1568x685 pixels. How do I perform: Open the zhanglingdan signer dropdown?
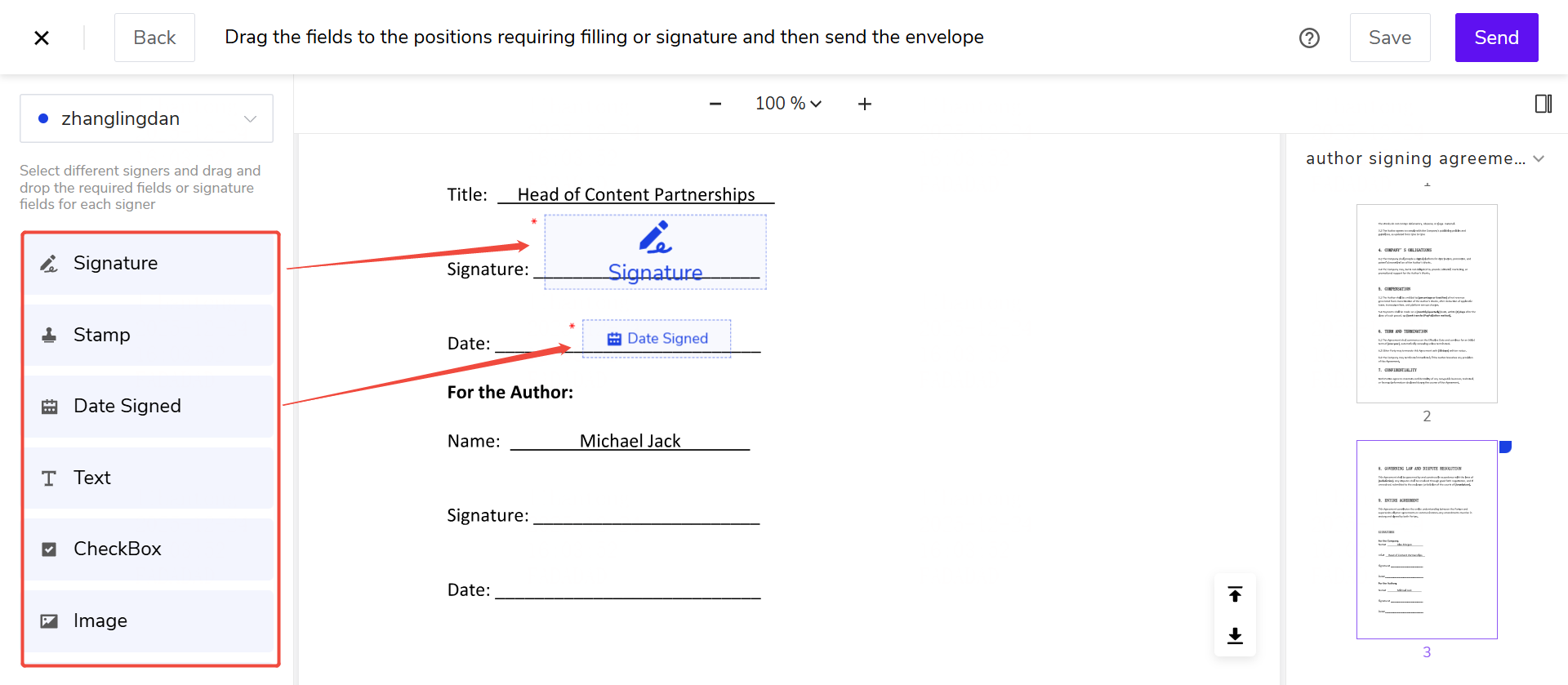[147, 118]
